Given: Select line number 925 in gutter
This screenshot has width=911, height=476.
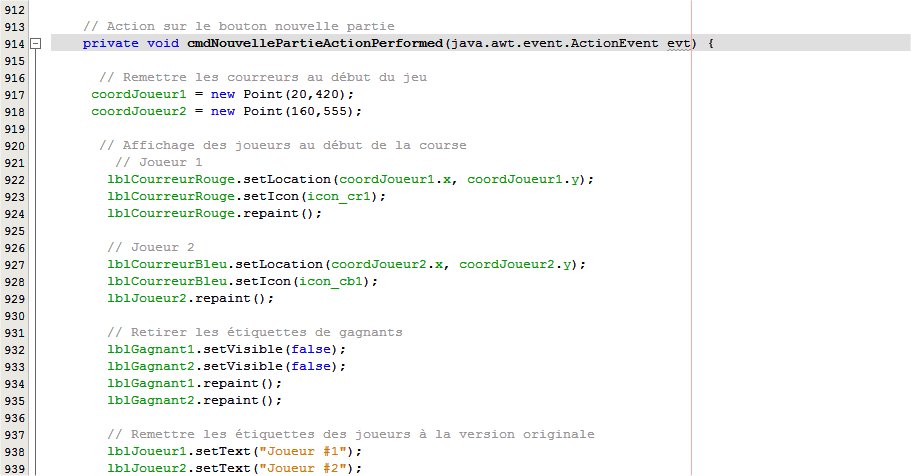Looking at the screenshot, I should point(14,231).
